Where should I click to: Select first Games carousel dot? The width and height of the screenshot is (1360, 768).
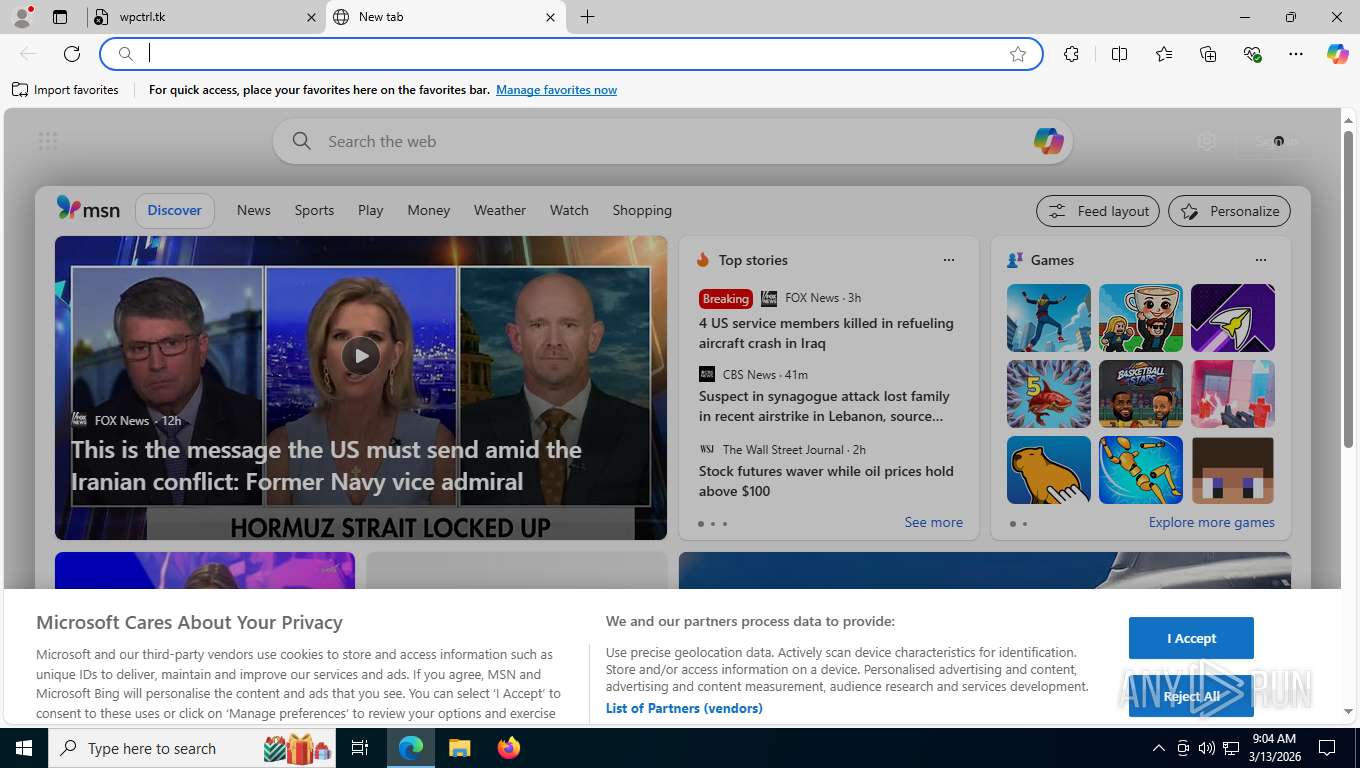click(x=1012, y=524)
